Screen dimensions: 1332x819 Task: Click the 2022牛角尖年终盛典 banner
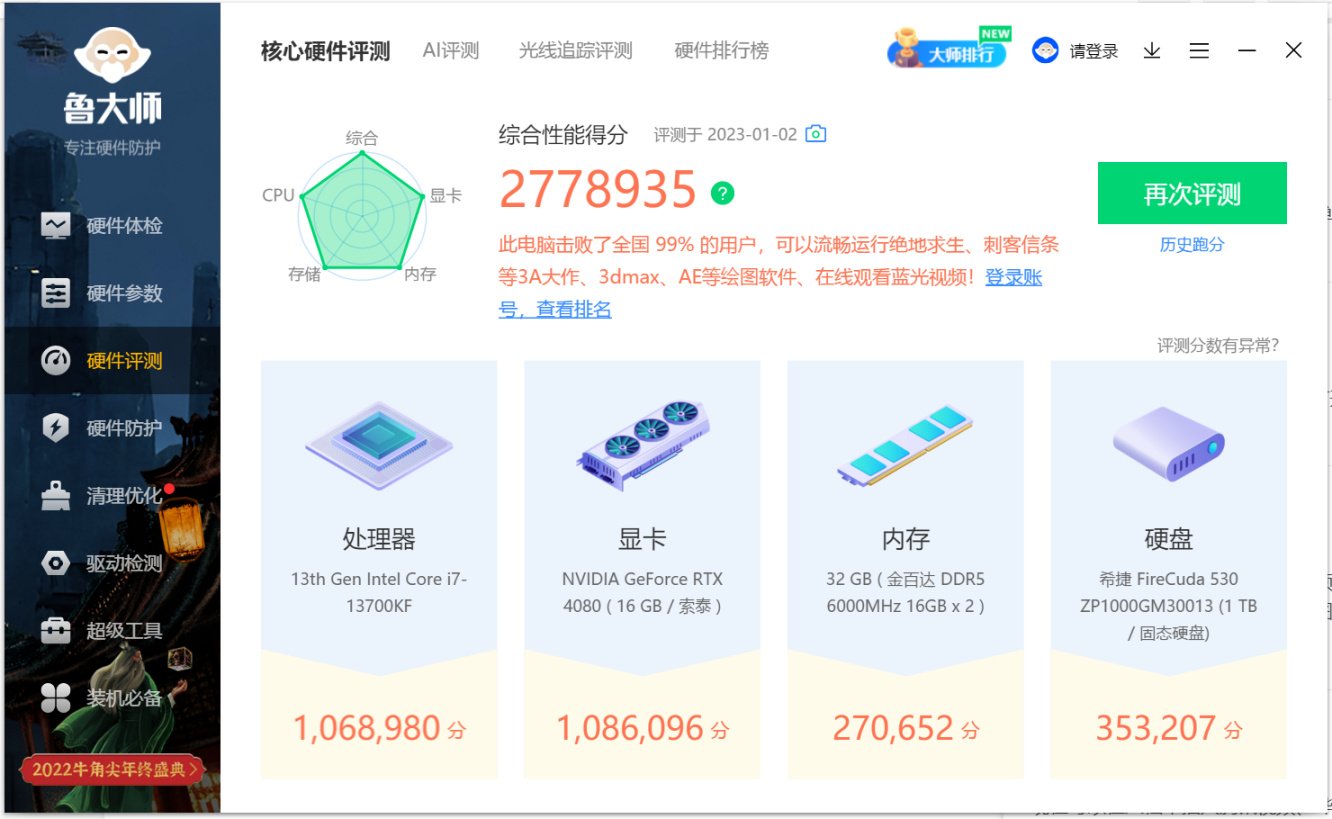112,769
